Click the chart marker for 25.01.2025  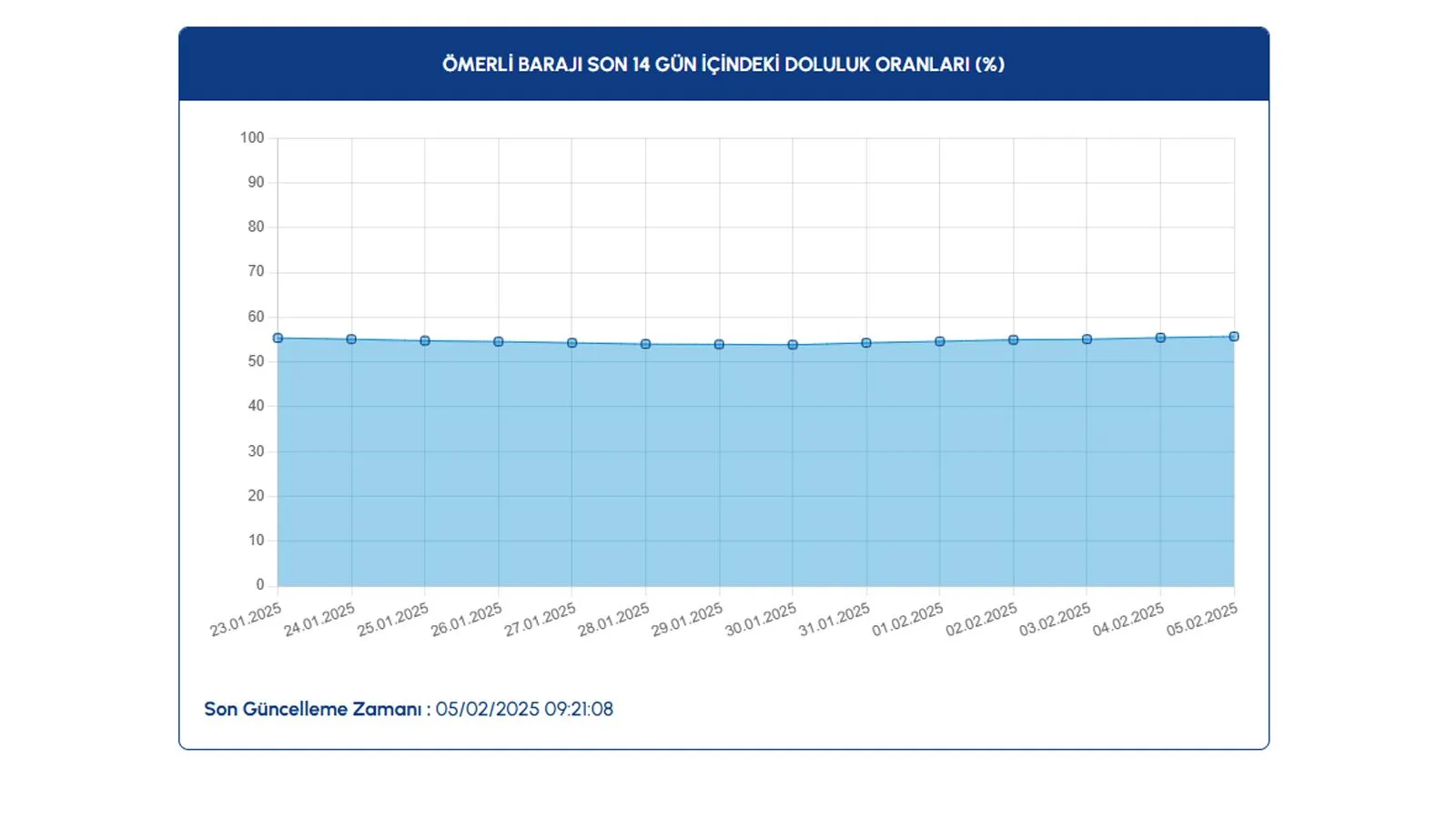(x=425, y=341)
